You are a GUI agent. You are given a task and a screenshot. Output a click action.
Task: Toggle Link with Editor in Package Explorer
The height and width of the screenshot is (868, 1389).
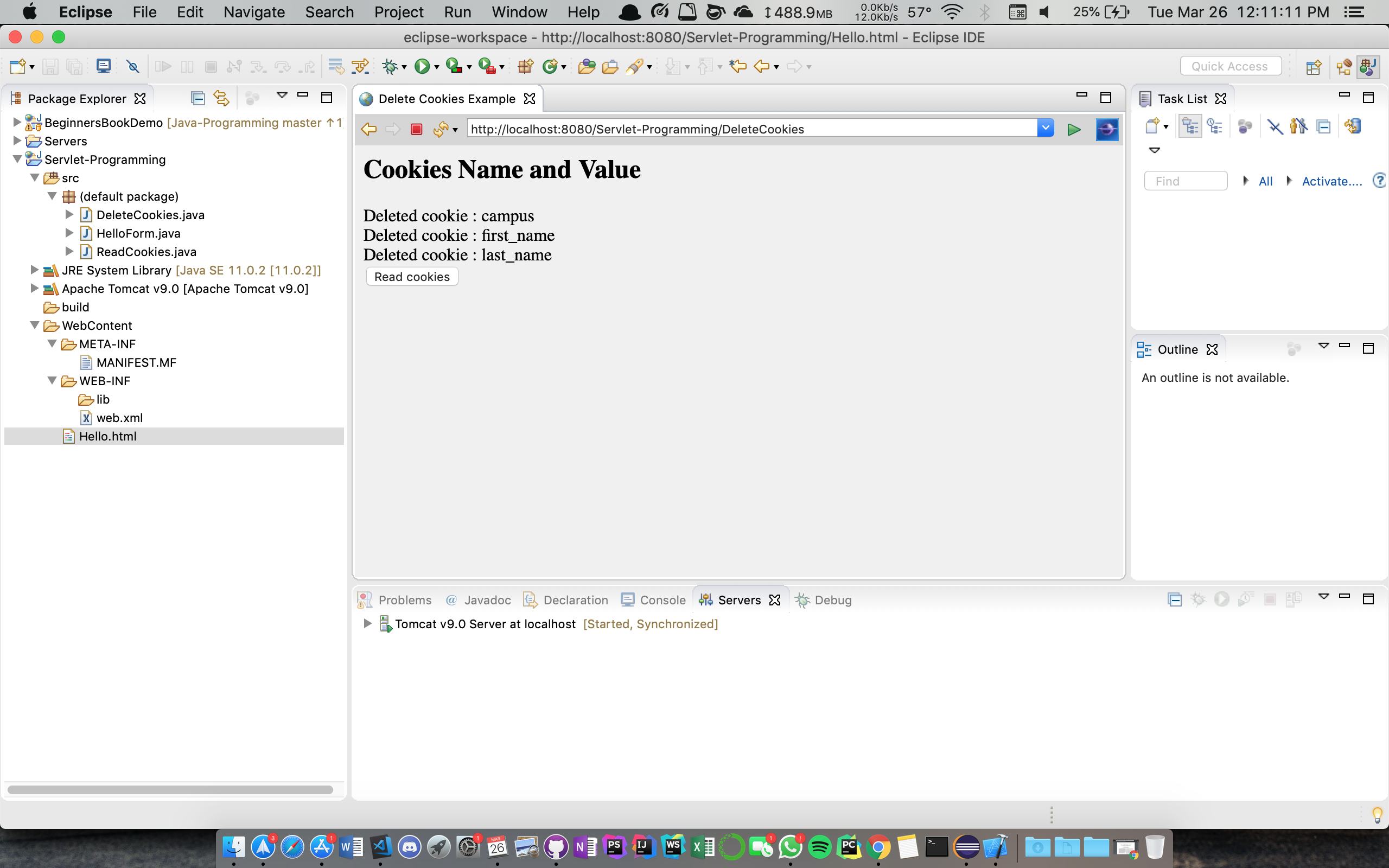click(221, 99)
